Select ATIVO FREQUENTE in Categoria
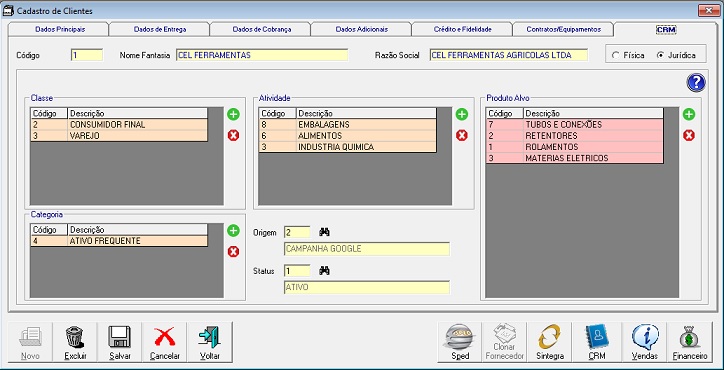 pyautogui.click(x=119, y=241)
